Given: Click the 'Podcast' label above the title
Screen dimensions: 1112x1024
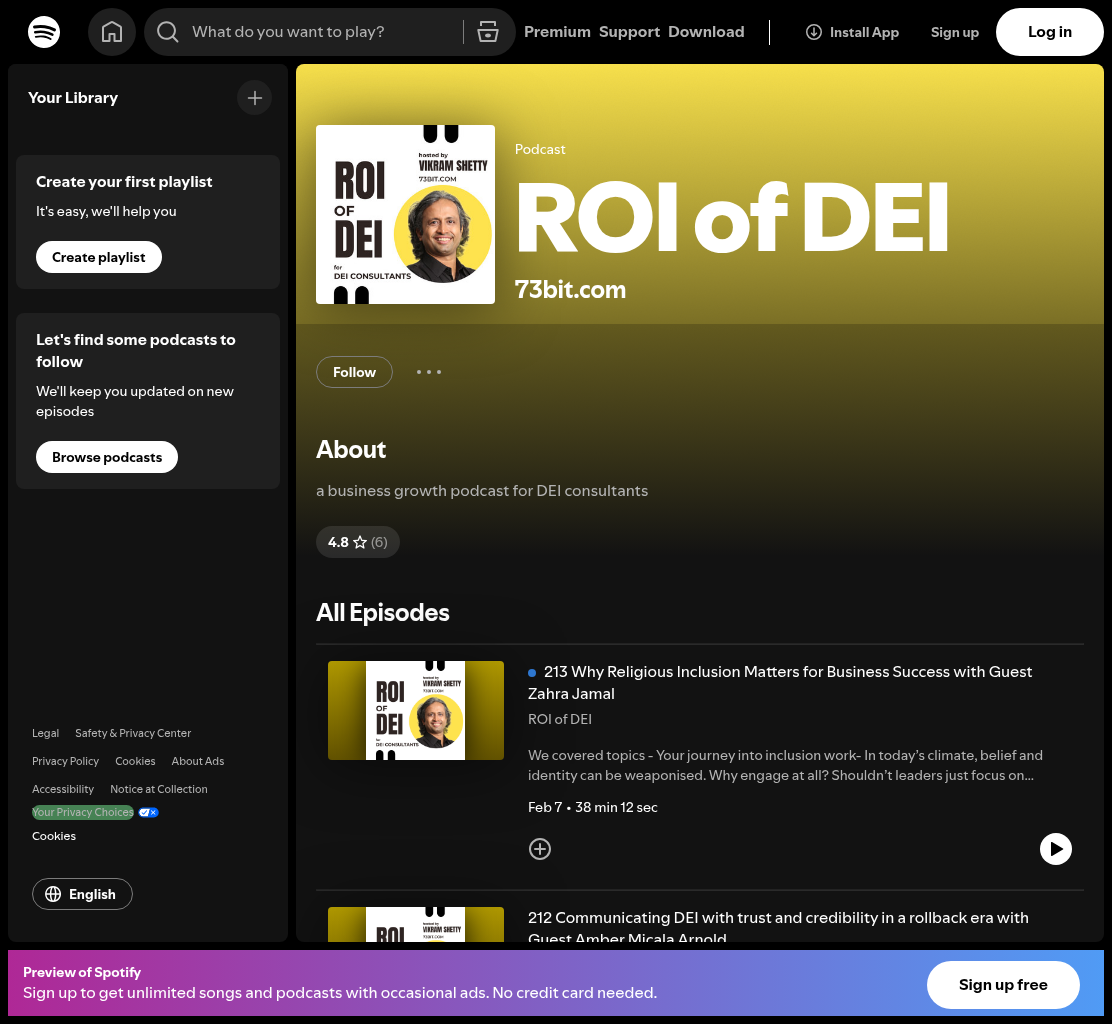Looking at the screenshot, I should click(540, 150).
